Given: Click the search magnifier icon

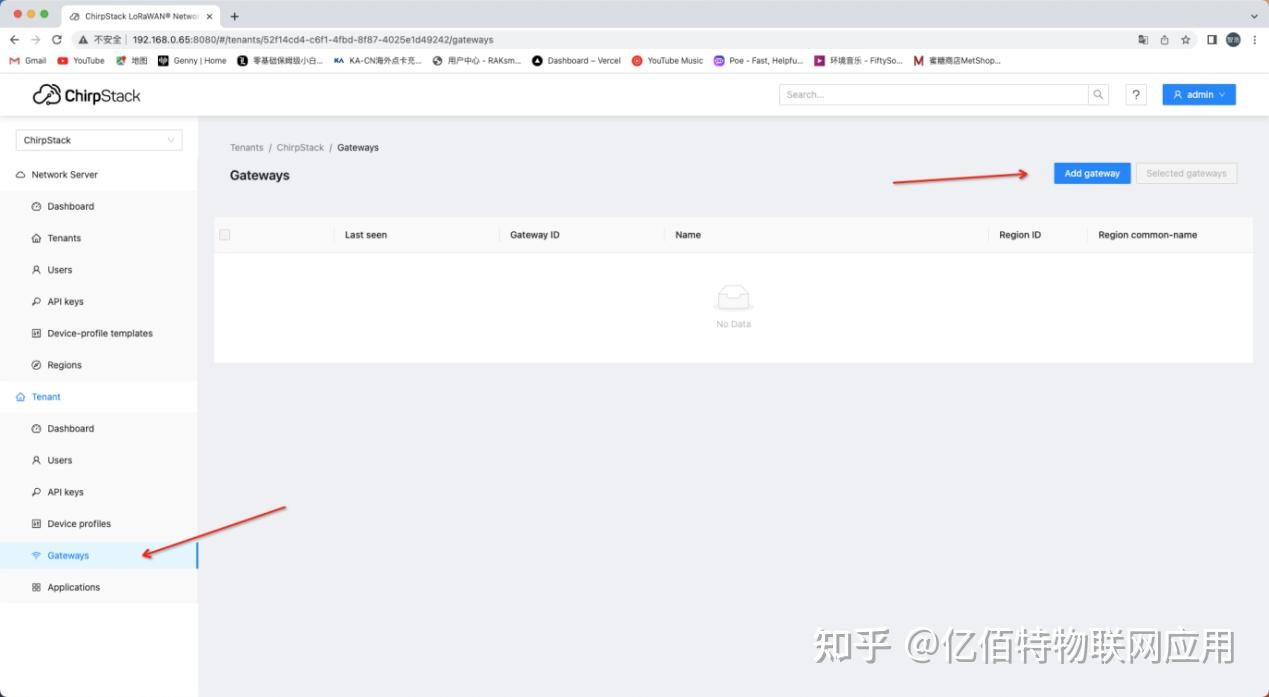Looking at the screenshot, I should pyautogui.click(x=1098, y=94).
